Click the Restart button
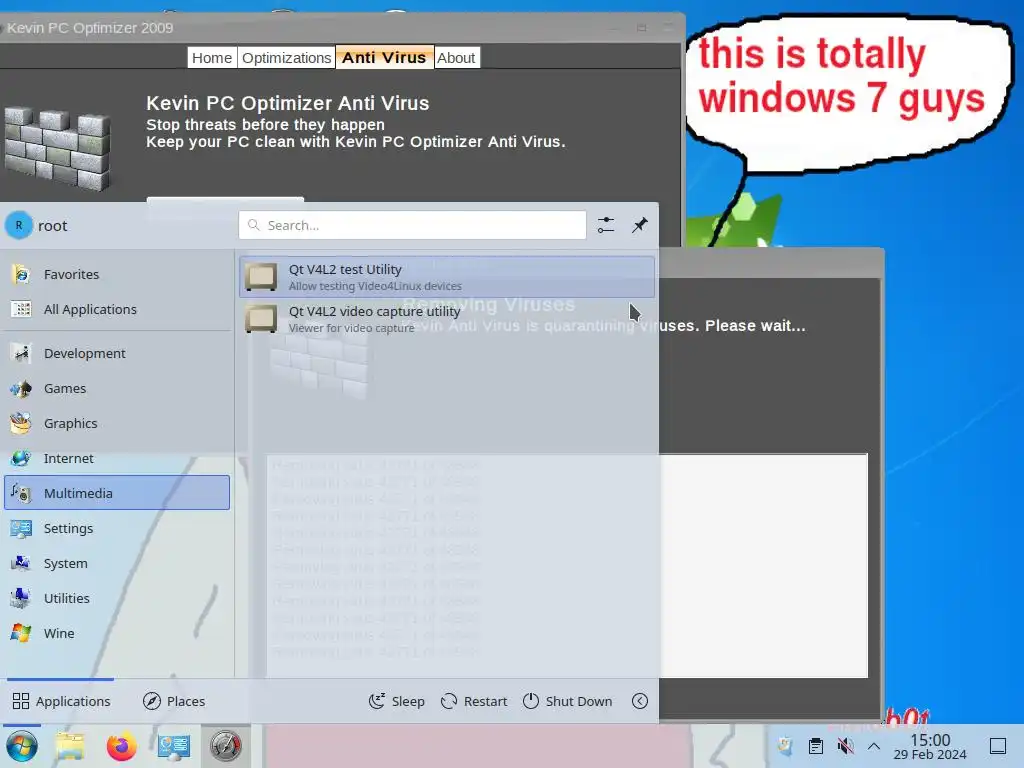 click(x=474, y=701)
